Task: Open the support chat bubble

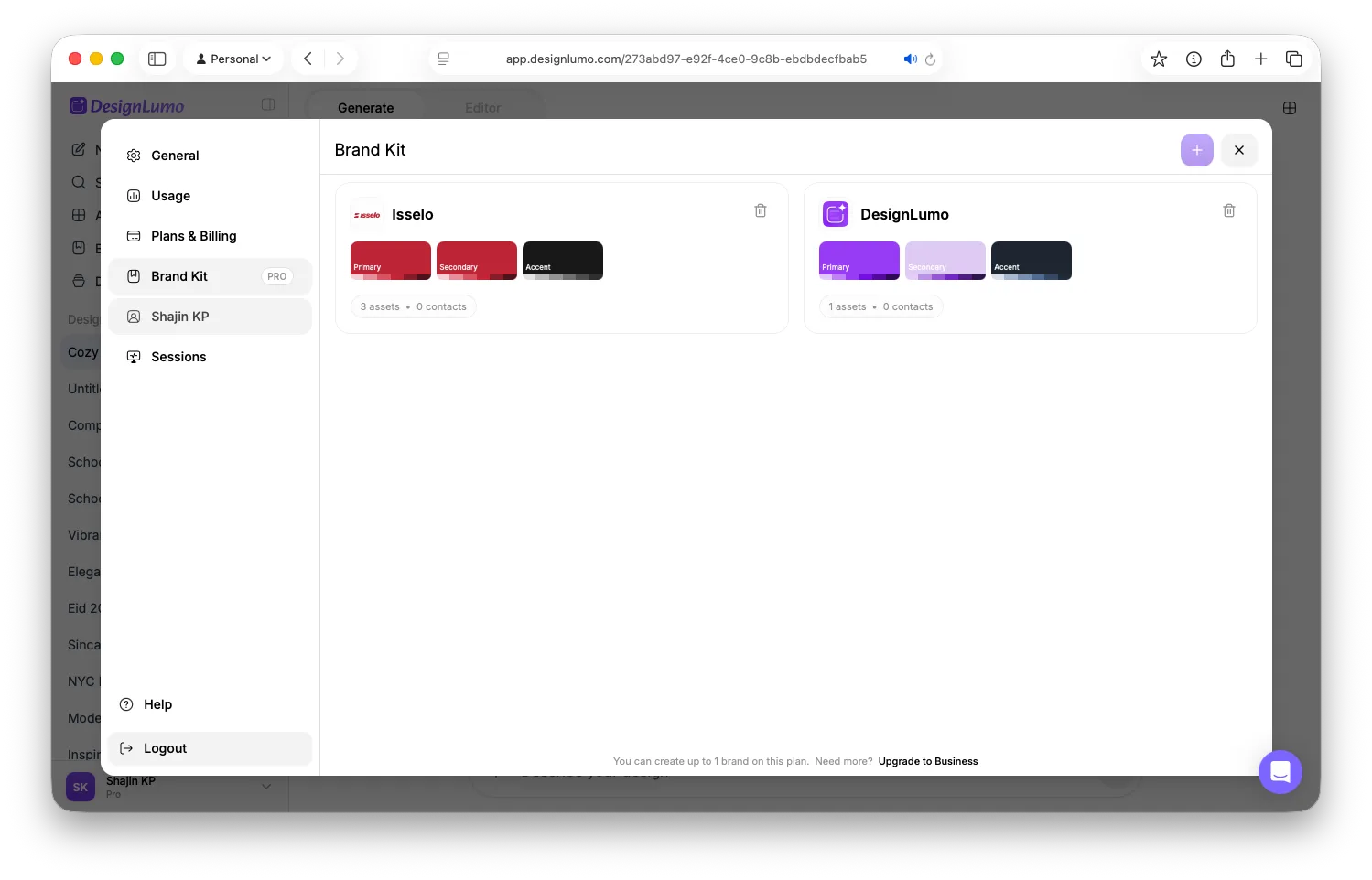Action: 1280,772
